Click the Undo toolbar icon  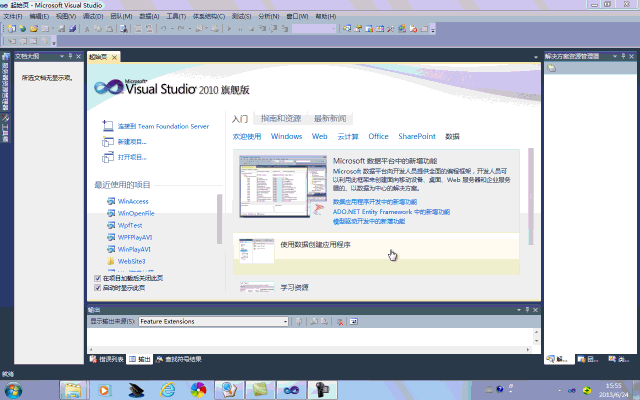tap(163, 29)
